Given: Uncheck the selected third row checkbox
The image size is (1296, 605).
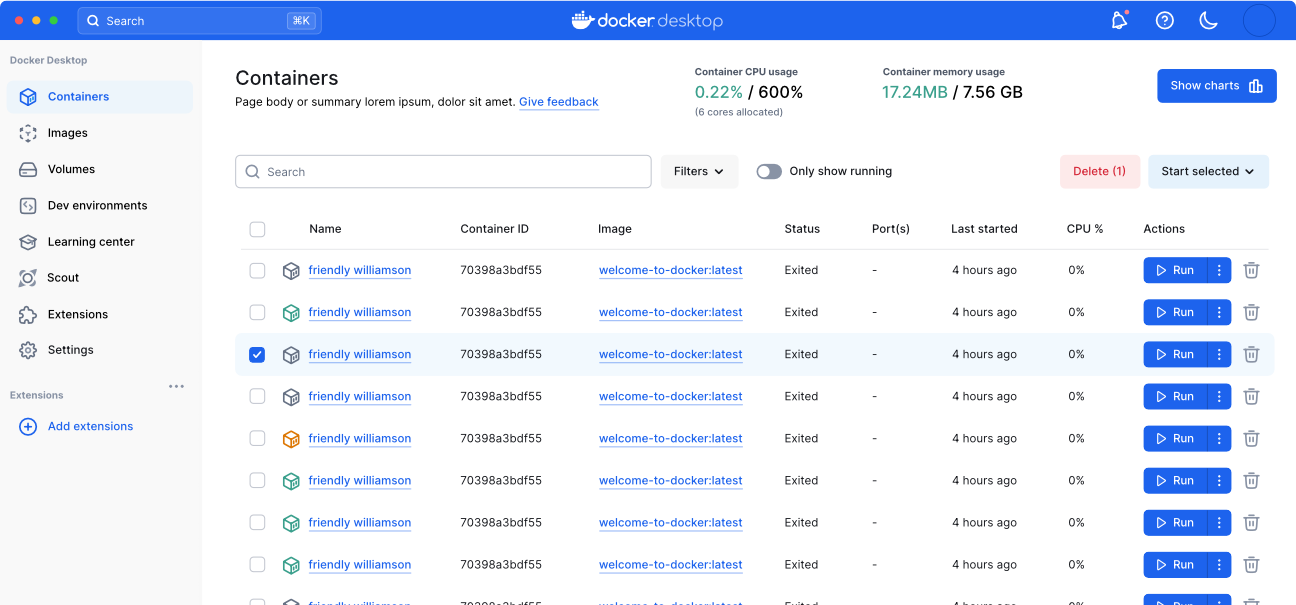Looking at the screenshot, I should (x=257, y=355).
